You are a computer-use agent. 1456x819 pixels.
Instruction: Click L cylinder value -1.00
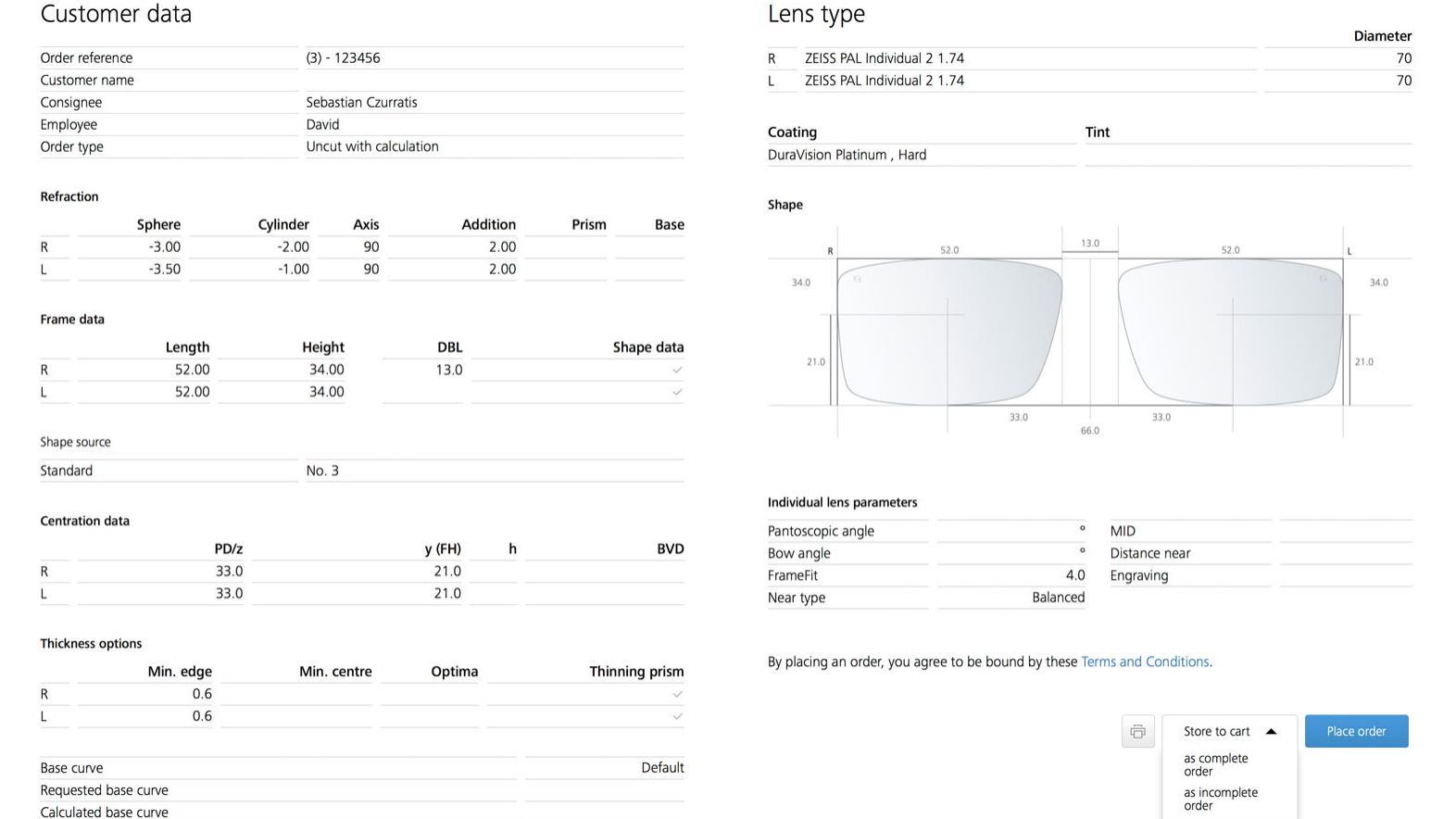(293, 269)
